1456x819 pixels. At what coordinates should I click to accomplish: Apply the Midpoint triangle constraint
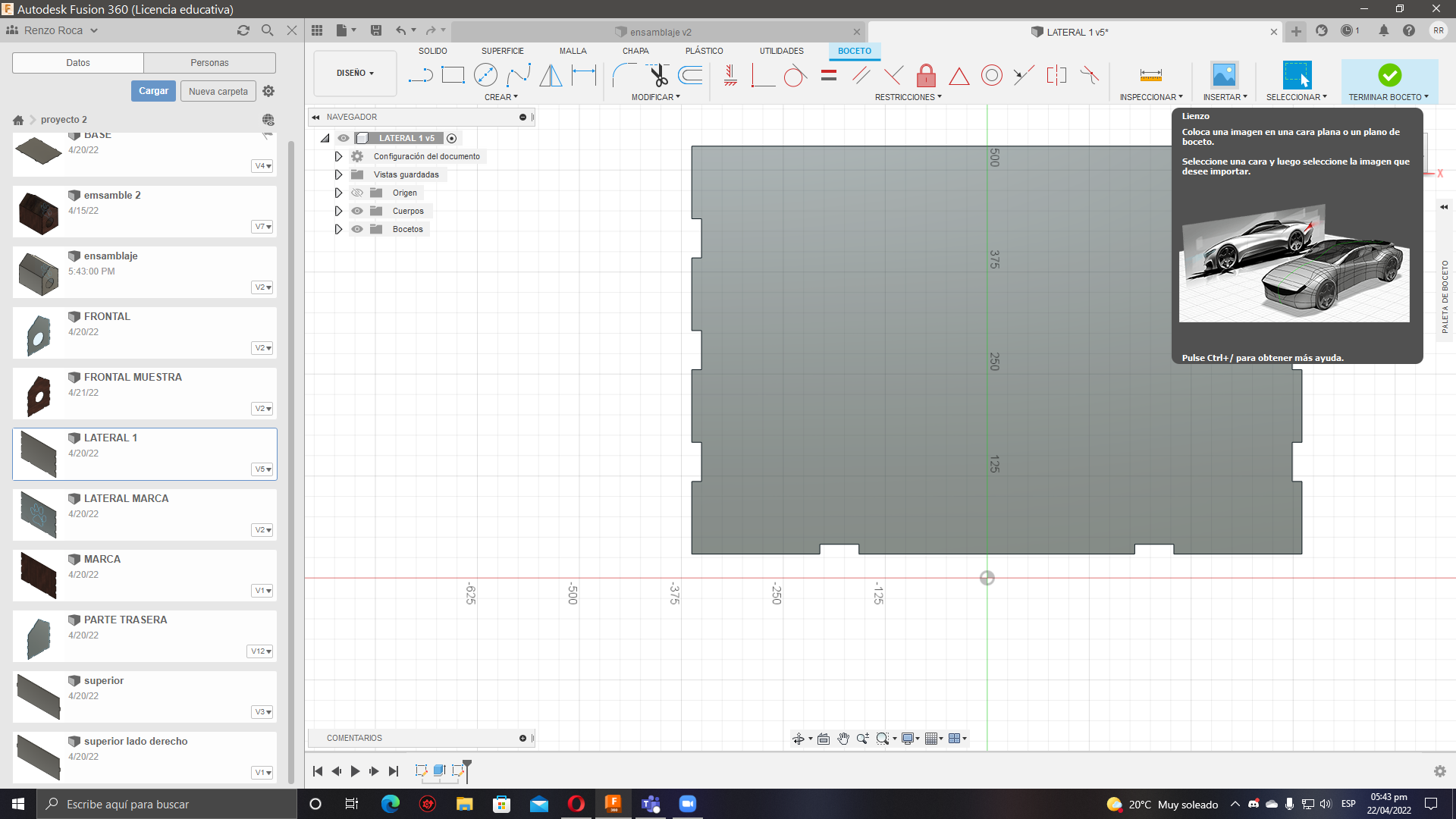959,76
